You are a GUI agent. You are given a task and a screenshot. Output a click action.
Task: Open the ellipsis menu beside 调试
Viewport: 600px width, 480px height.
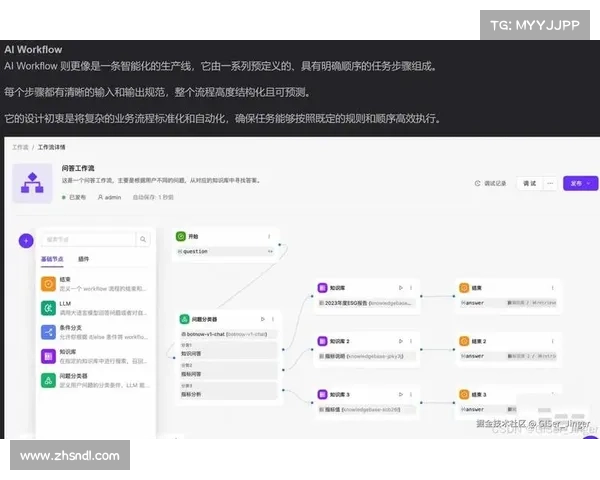[550, 183]
